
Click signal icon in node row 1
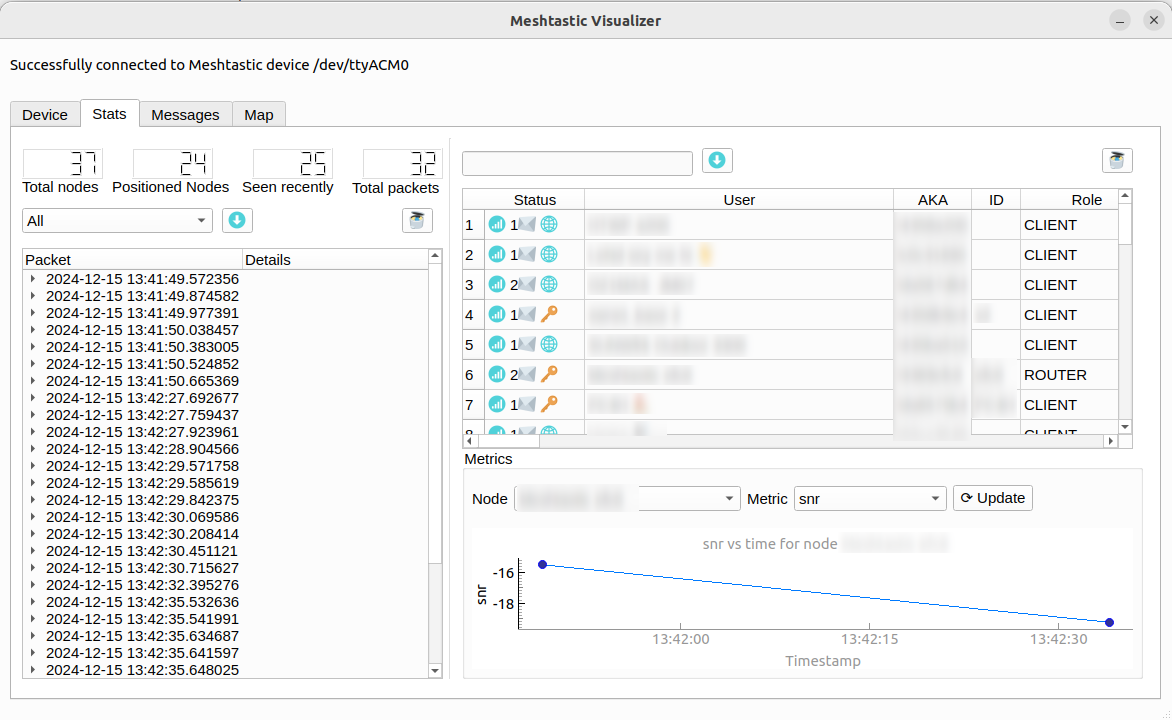tap(497, 224)
